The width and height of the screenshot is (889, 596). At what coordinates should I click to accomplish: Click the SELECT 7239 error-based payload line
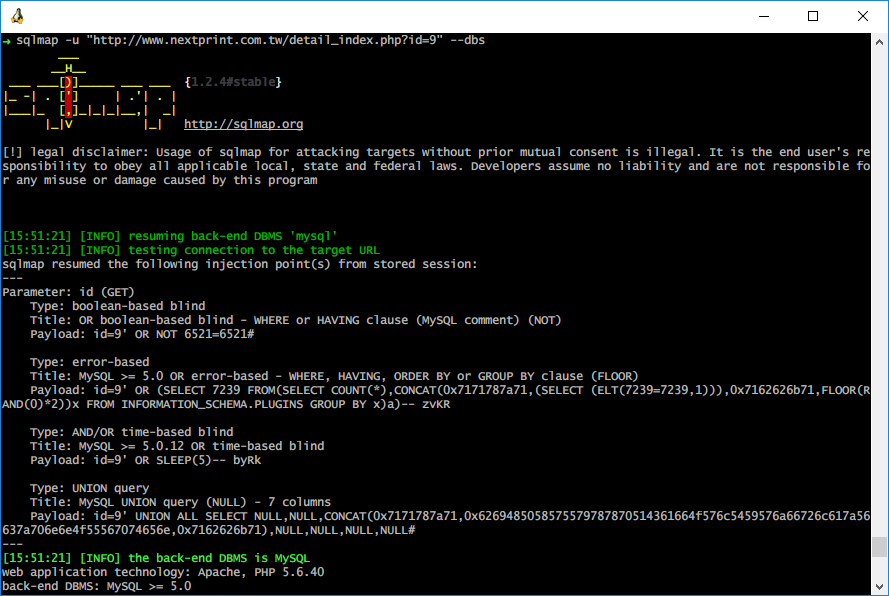pos(450,390)
